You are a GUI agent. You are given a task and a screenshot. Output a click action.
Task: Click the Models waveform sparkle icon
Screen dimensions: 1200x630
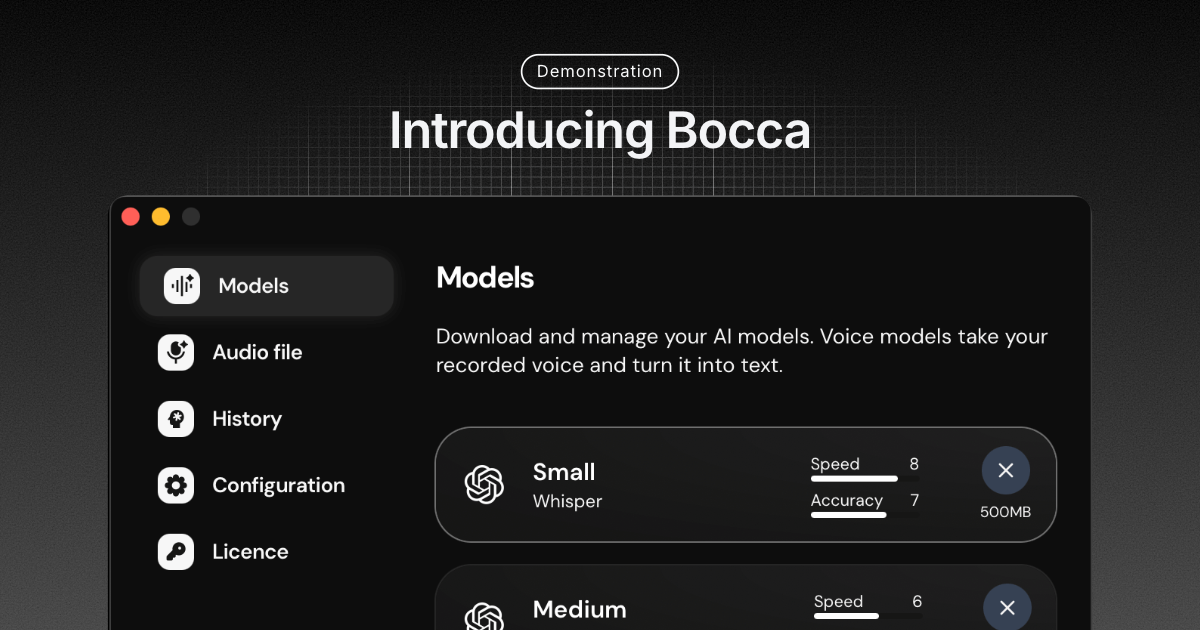182,286
